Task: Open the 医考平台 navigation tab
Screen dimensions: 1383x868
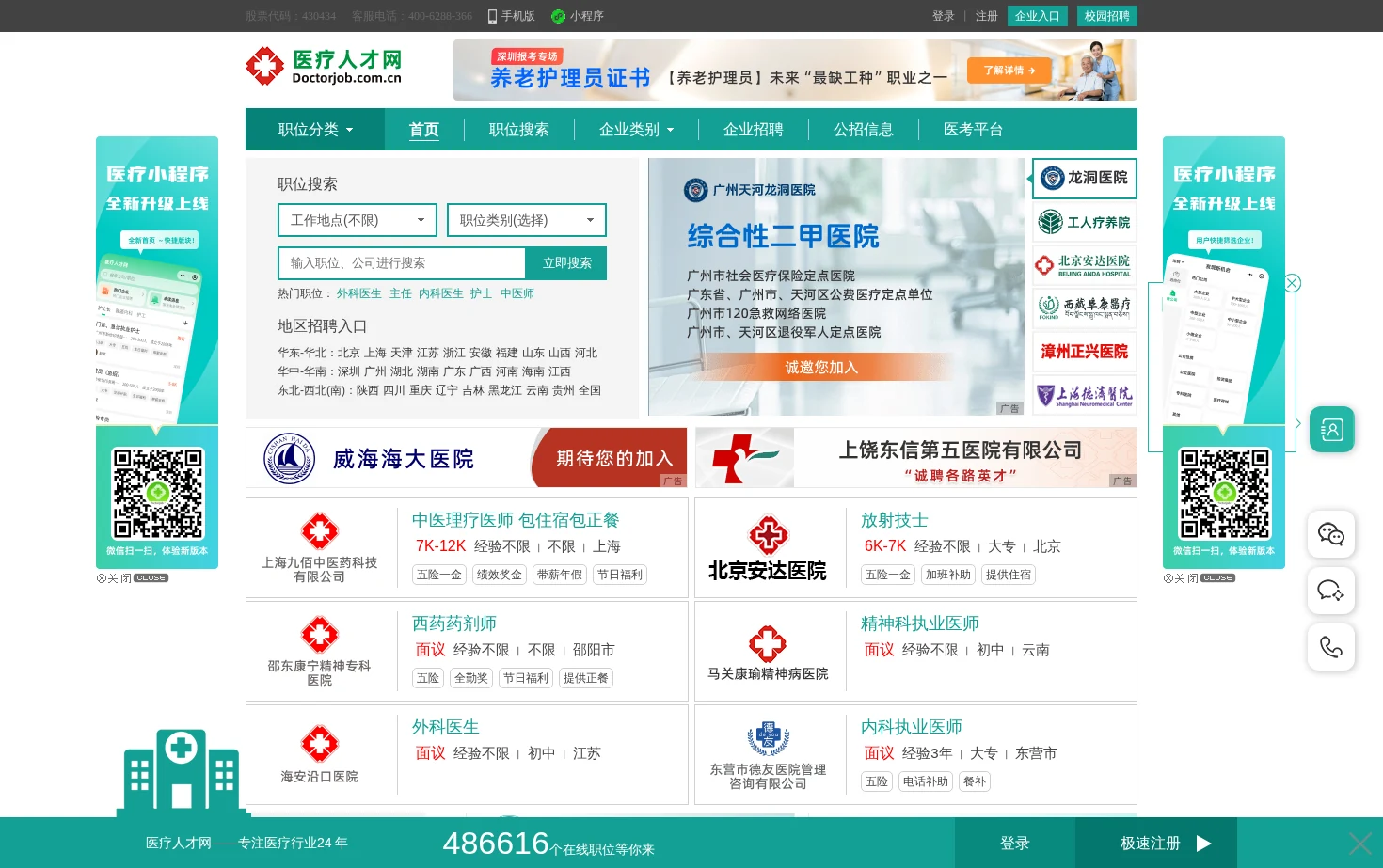Action: (x=974, y=130)
